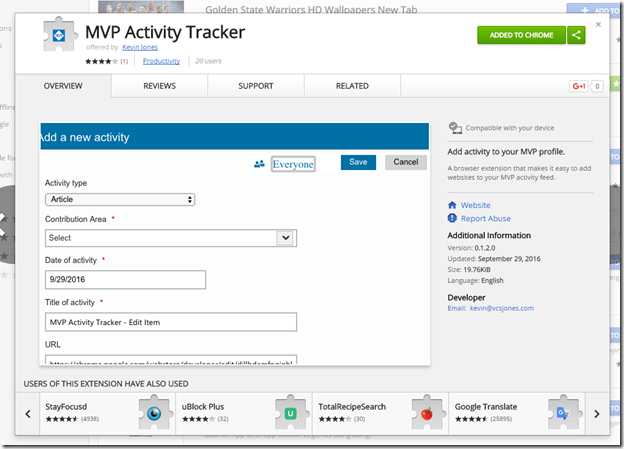Click the Title of activity field

[x=171, y=322]
